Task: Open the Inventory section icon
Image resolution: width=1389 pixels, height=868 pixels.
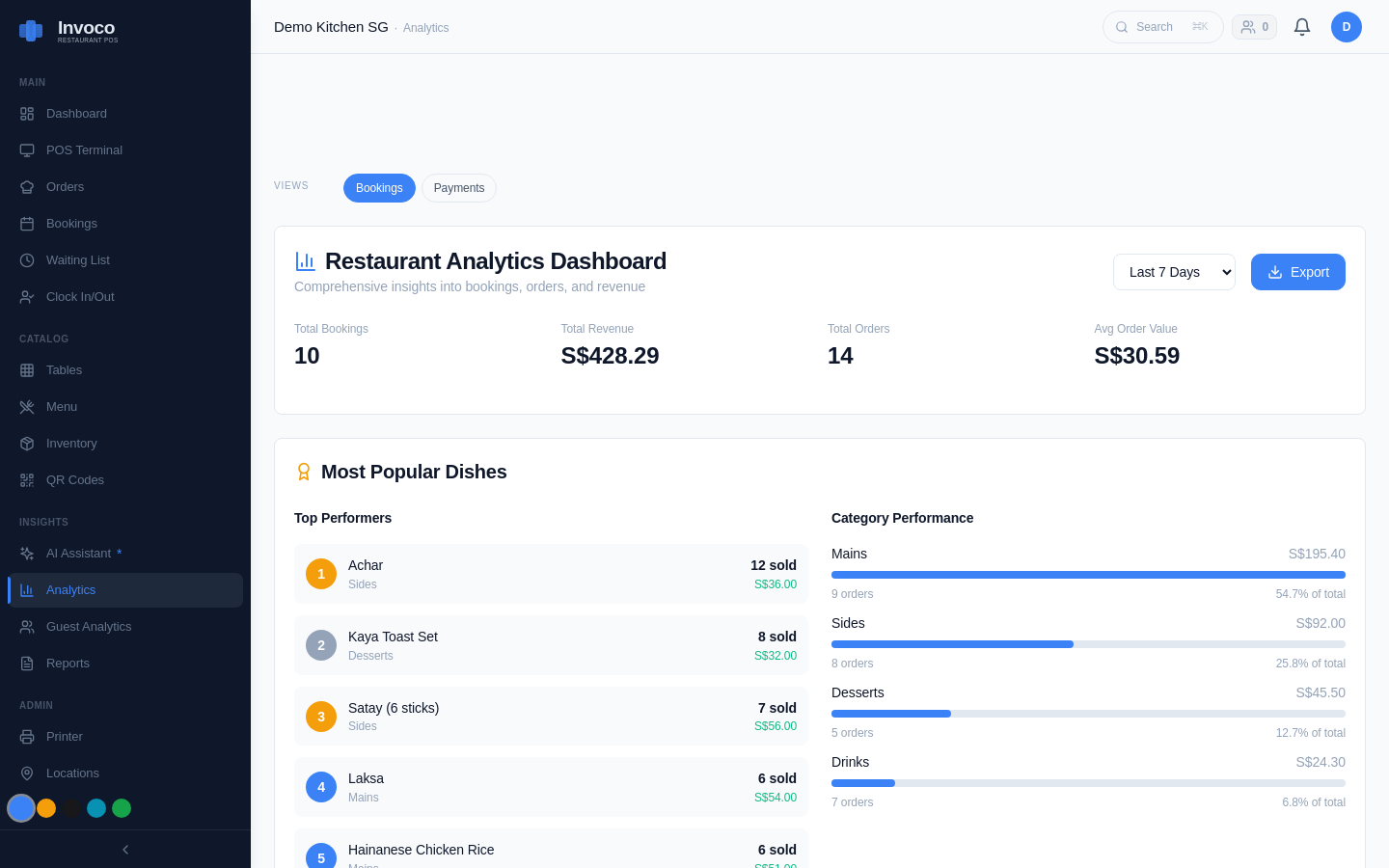Action: 26,443
